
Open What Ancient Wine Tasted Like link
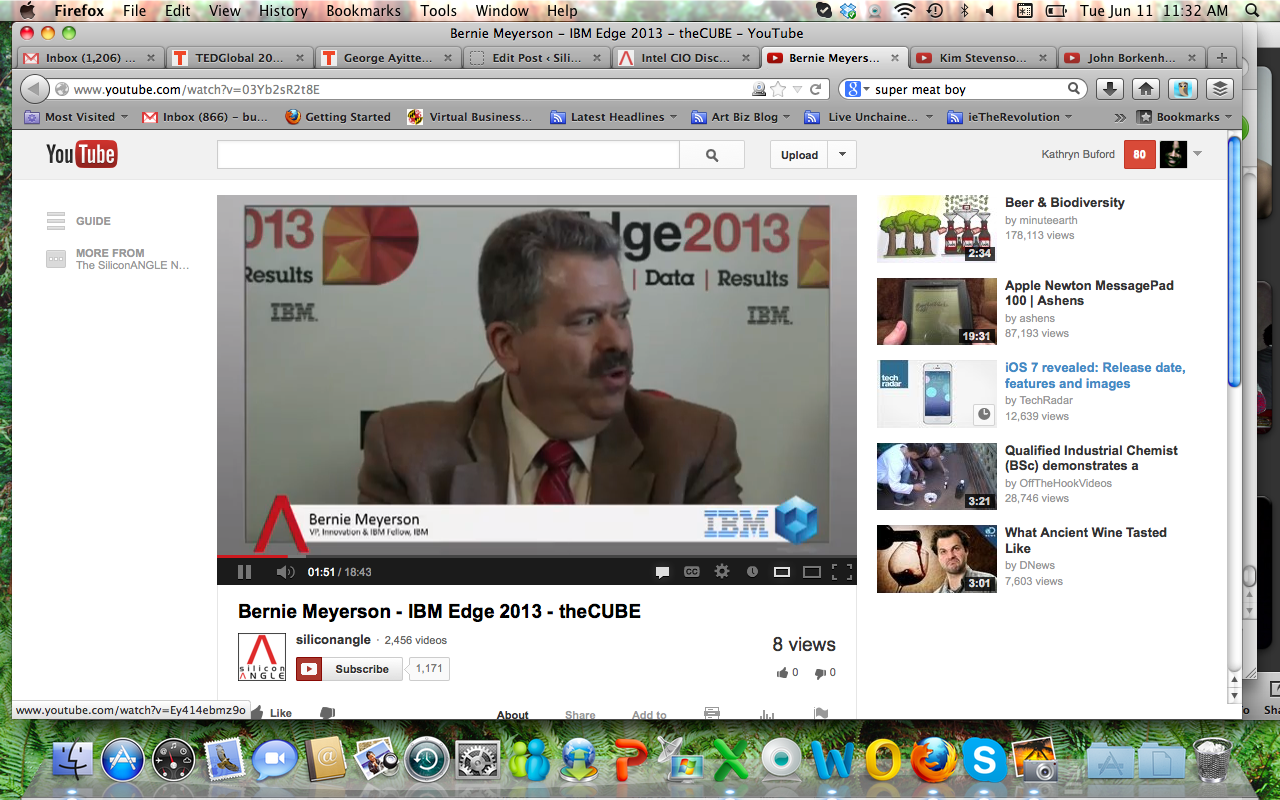tap(1086, 540)
